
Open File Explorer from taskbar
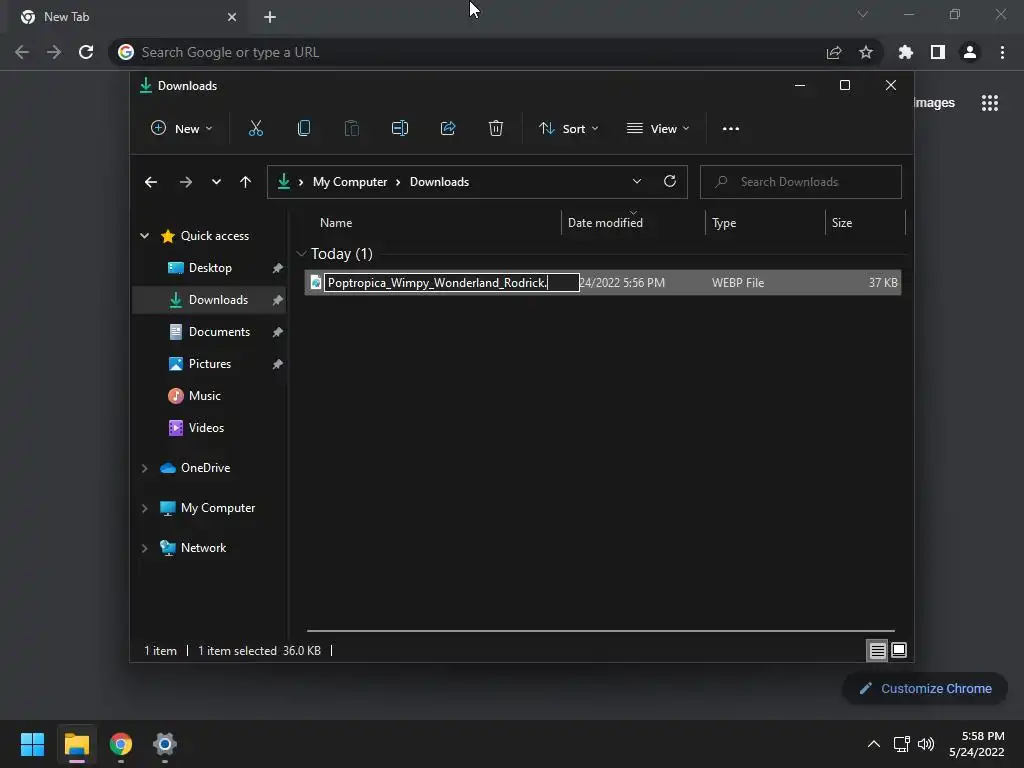76,744
